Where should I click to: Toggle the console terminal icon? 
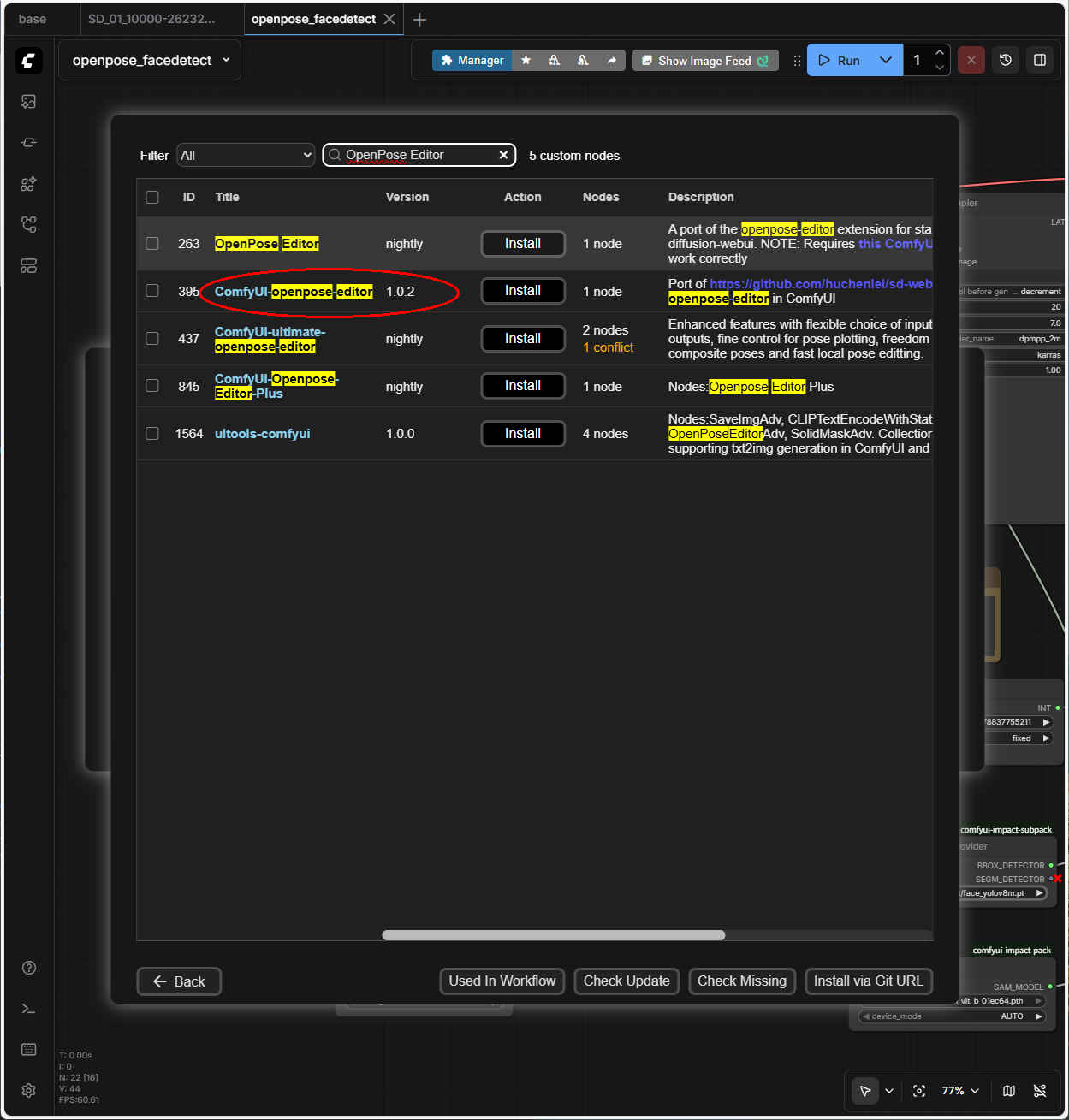pos(28,1009)
